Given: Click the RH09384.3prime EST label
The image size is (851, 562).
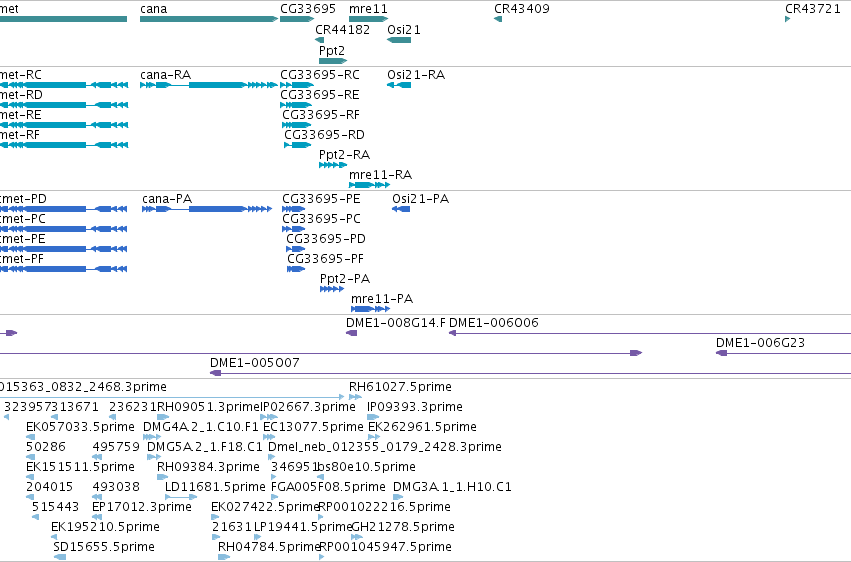Looking at the screenshot, I should (x=208, y=468).
